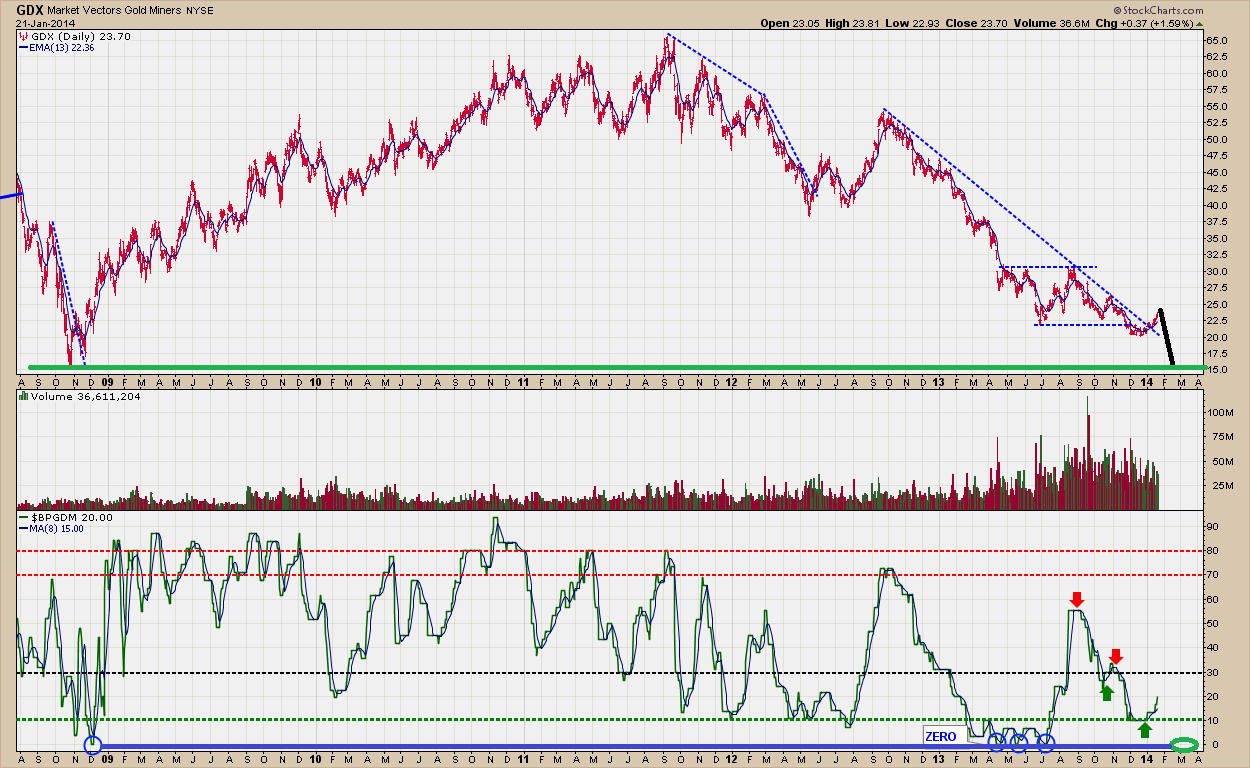This screenshot has width=1250, height=768.
Task: Click the Volume panel legend icon
Action: point(23,395)
